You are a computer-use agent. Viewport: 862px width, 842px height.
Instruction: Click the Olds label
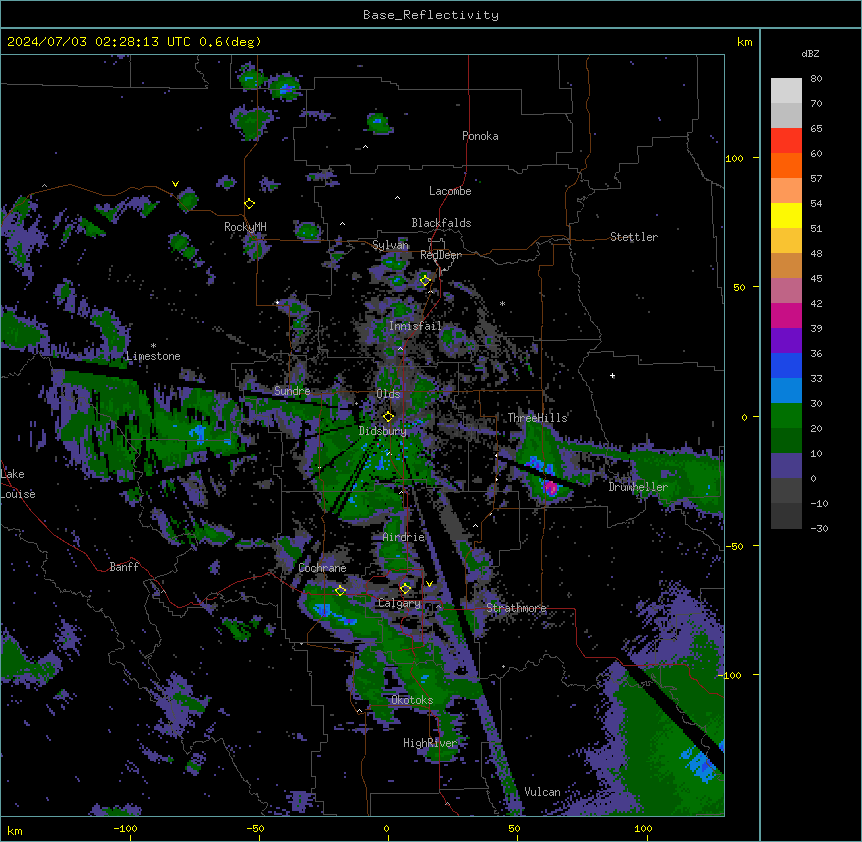click(388, 394)
